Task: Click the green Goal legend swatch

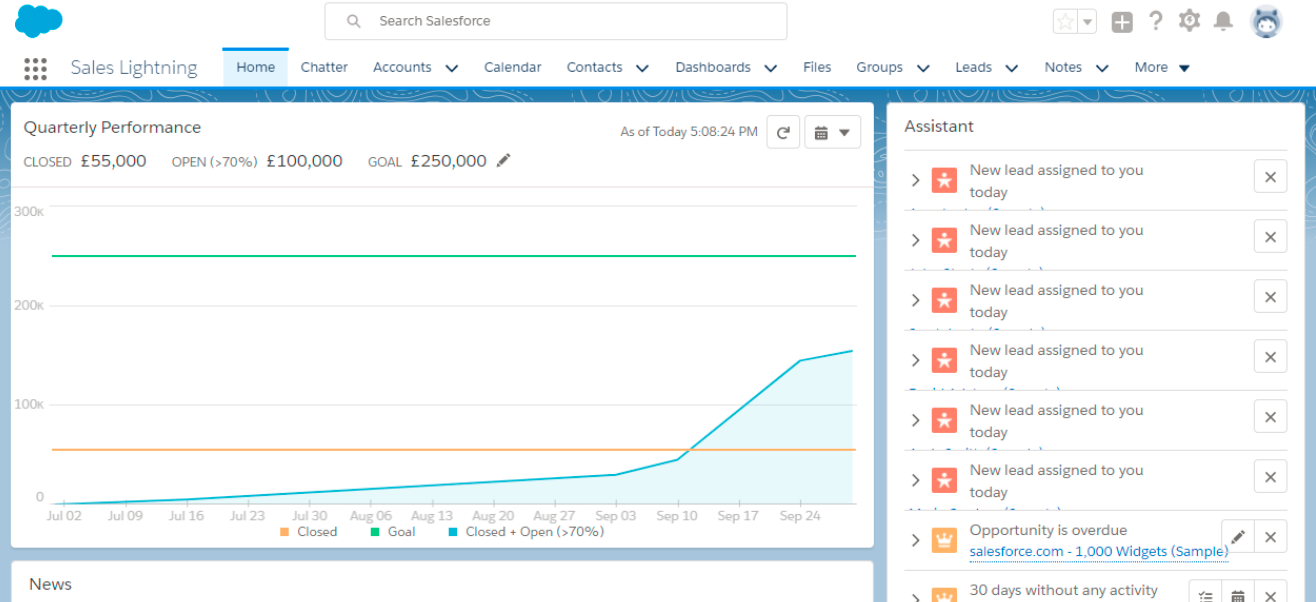Action: (x=375, y=532)
